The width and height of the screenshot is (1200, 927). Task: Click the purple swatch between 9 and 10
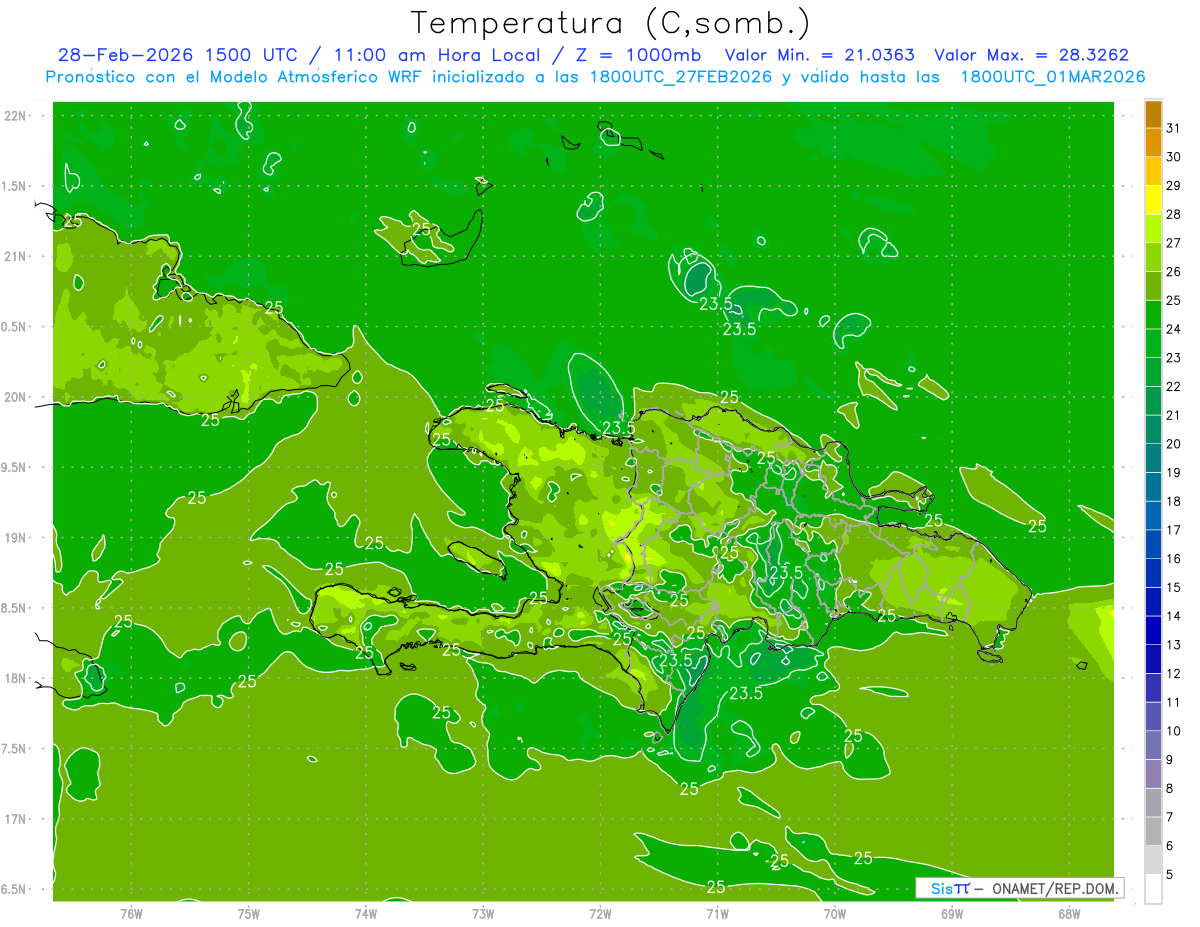[x=1153, y=745]
